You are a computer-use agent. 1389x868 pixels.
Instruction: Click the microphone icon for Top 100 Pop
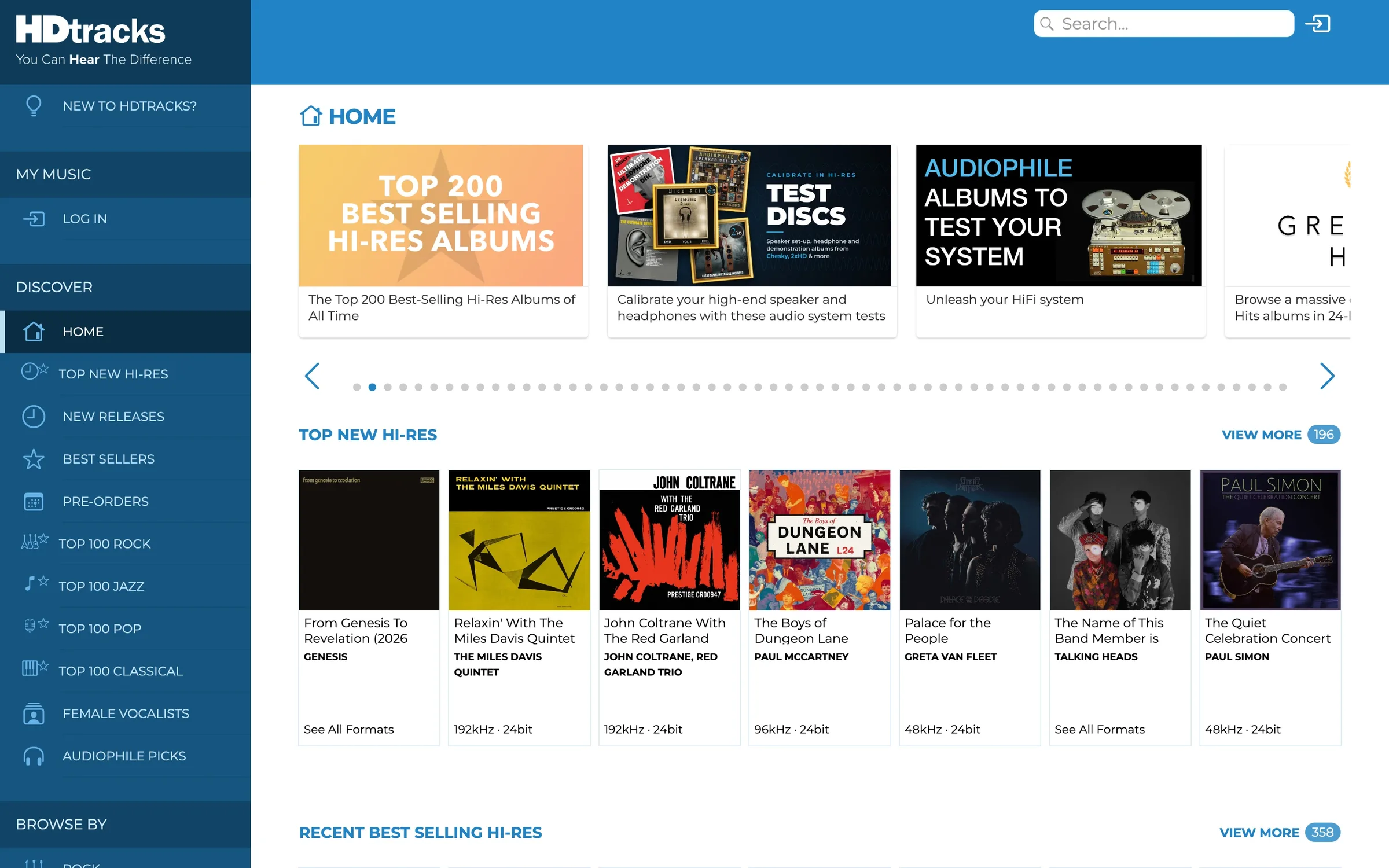[x=36, y=625]
